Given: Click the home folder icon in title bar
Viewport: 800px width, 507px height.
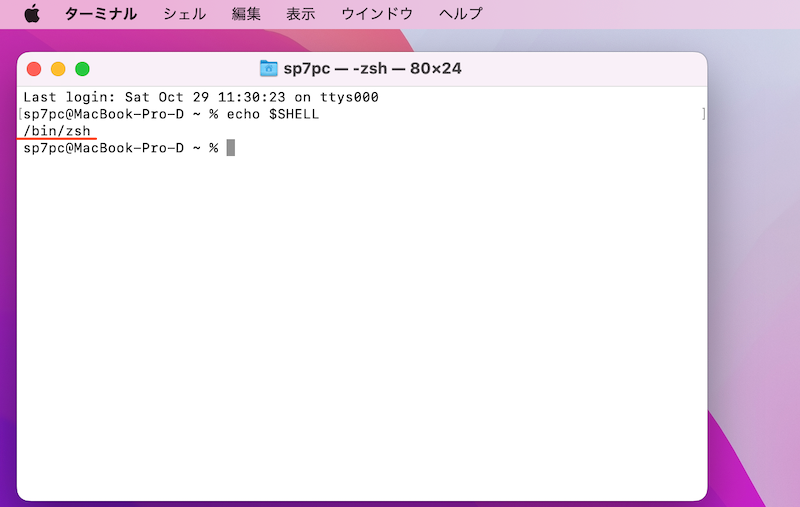Looking at the screenshot, I should [269, 69].
